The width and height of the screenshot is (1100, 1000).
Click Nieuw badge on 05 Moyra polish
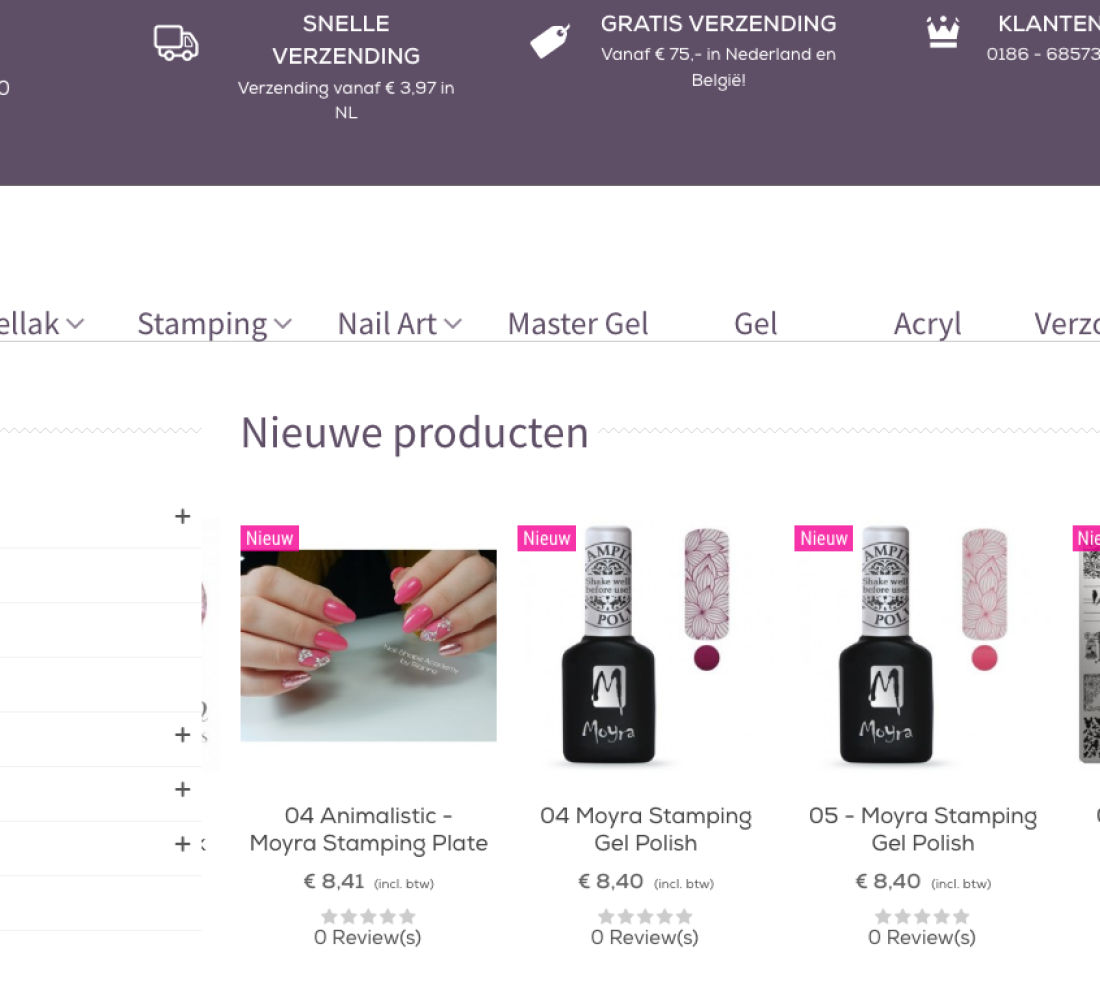824,538
